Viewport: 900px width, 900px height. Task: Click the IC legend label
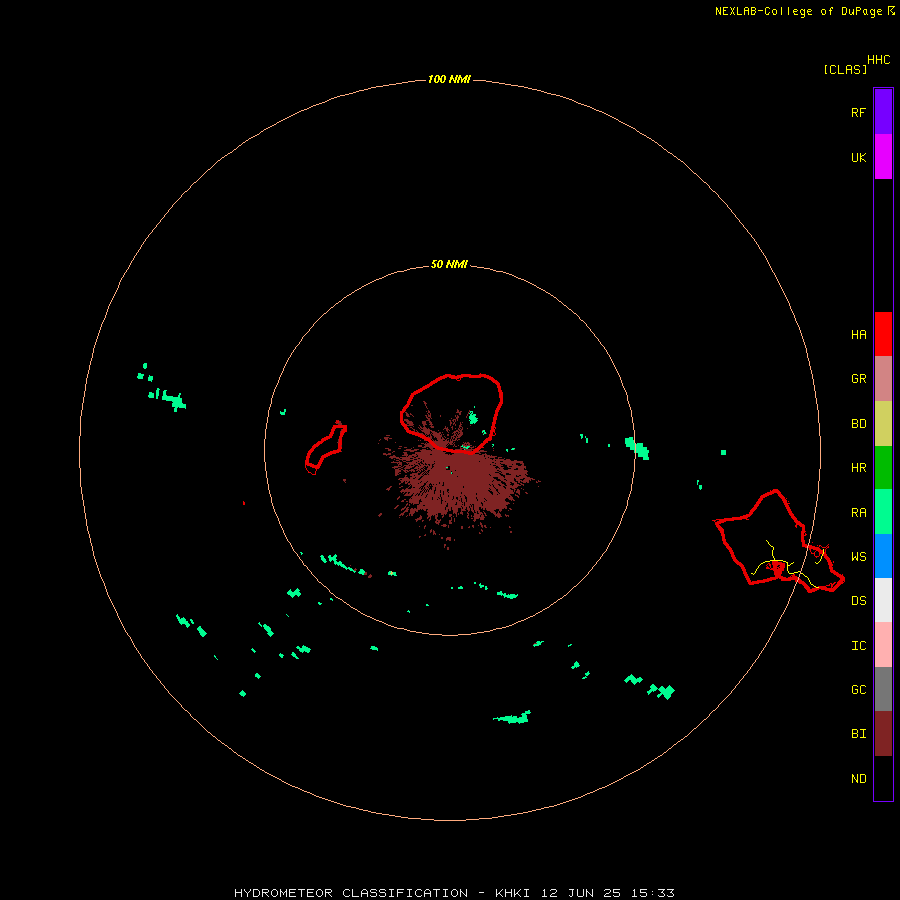pyautogui.click(x=858, y=646)
